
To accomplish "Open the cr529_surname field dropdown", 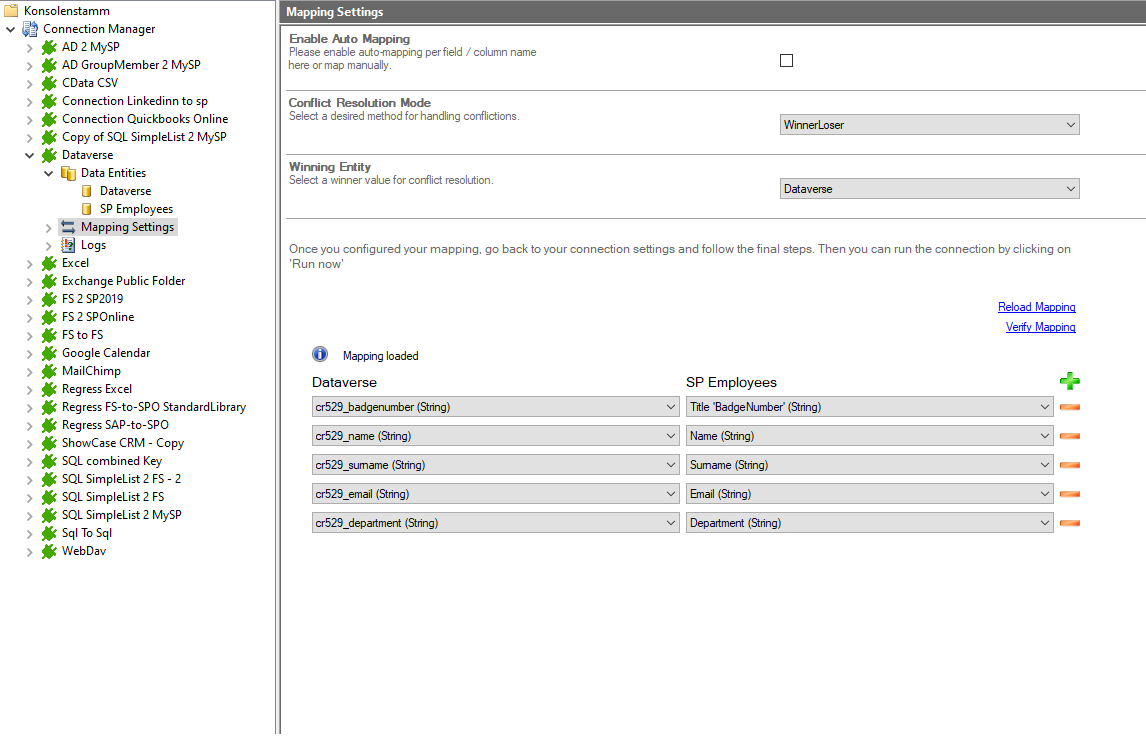I will 495,465.
